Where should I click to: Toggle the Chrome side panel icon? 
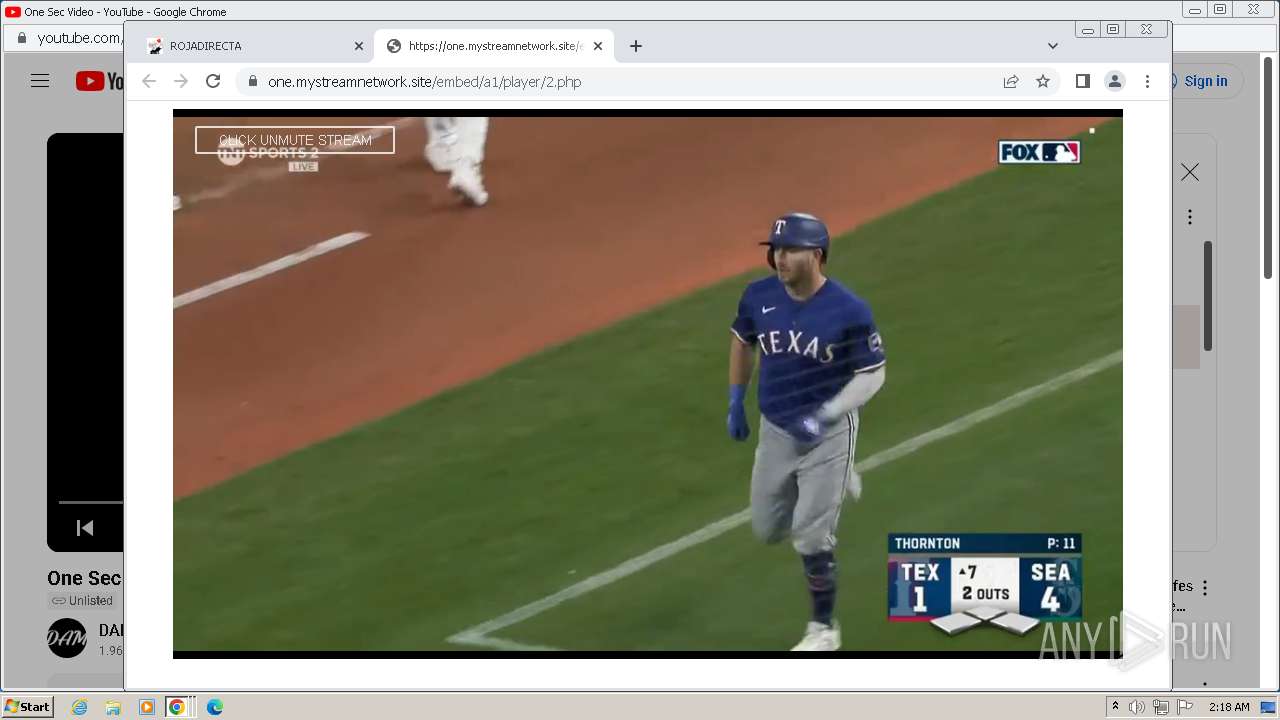coord(1083,81)
